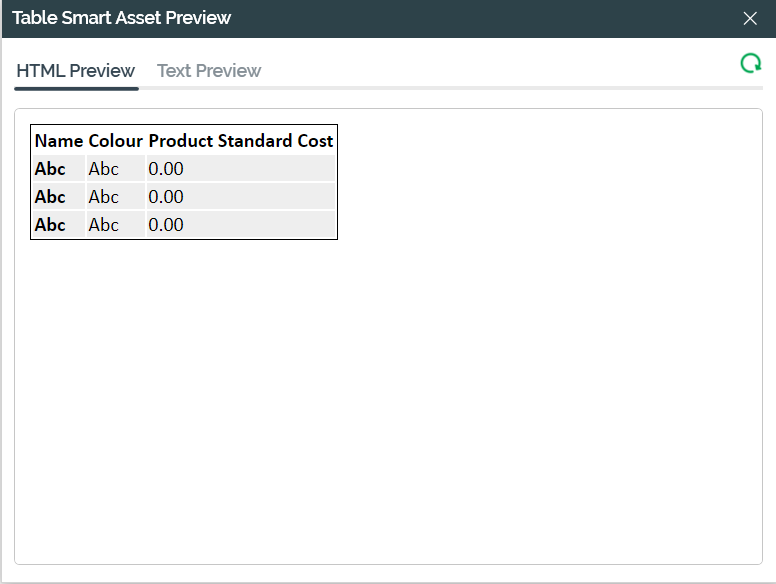The width and height of the screenshot is (776, 584).
Task: Click the Table Smart Asset Preview title text
Action: coord(122,18)
